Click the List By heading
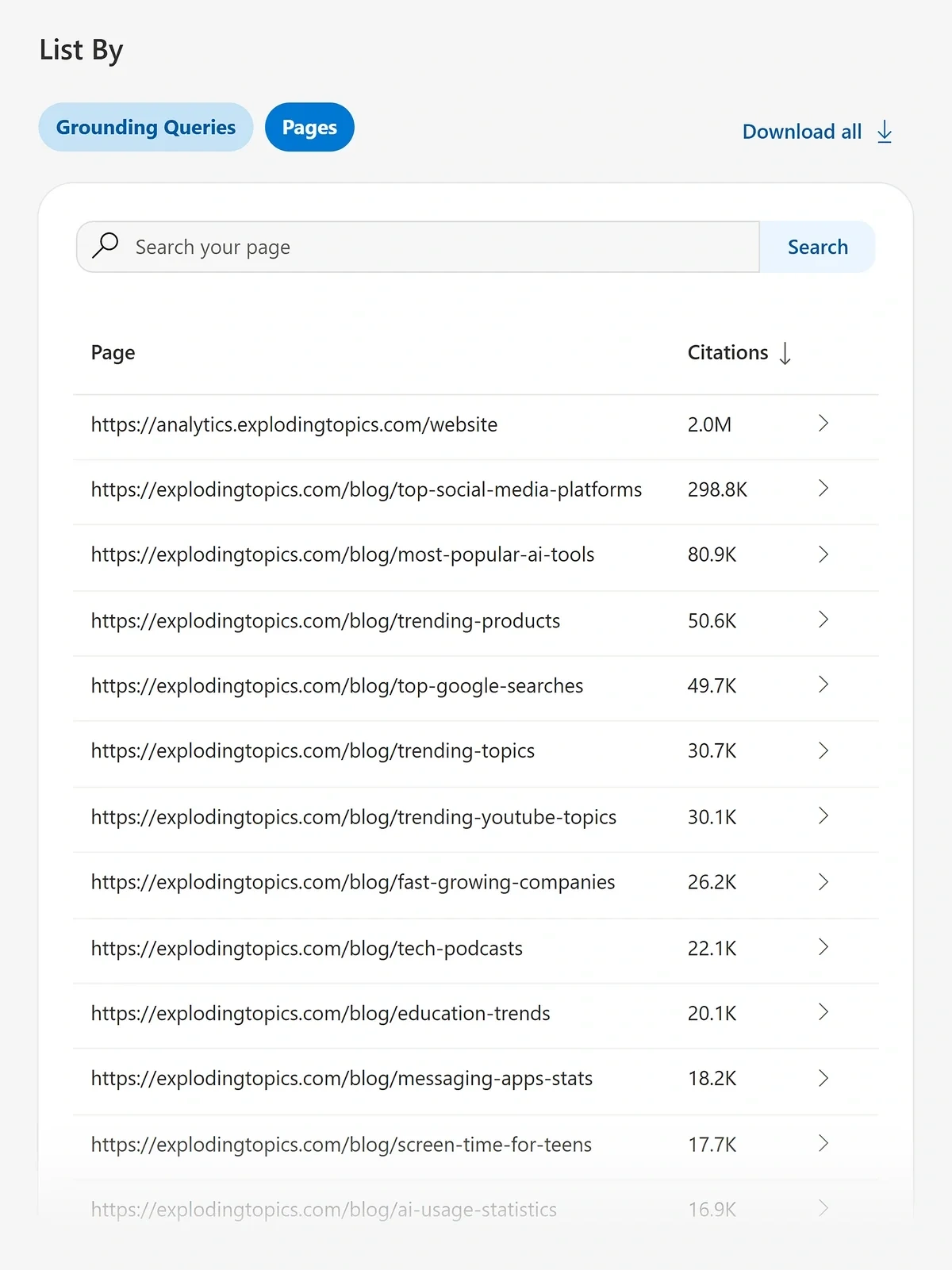The image size is (952, 1270). 81,50
